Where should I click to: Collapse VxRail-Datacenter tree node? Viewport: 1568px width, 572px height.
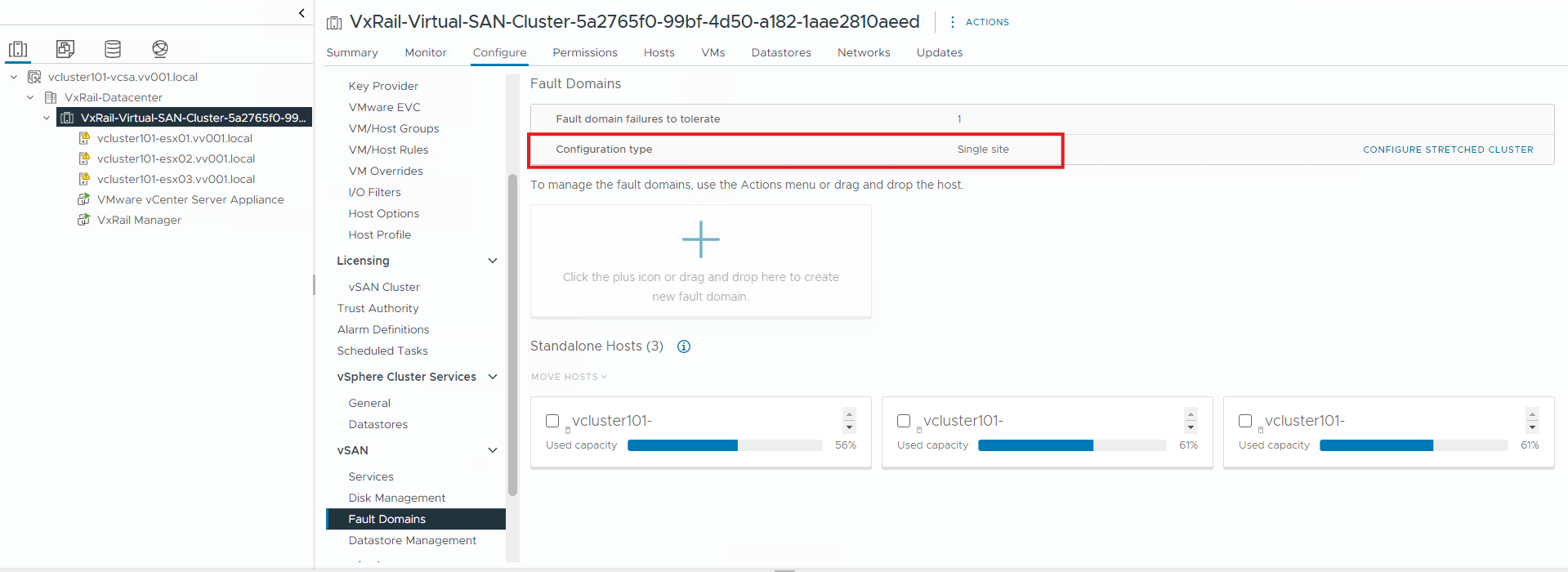click(x=30, y=97)
